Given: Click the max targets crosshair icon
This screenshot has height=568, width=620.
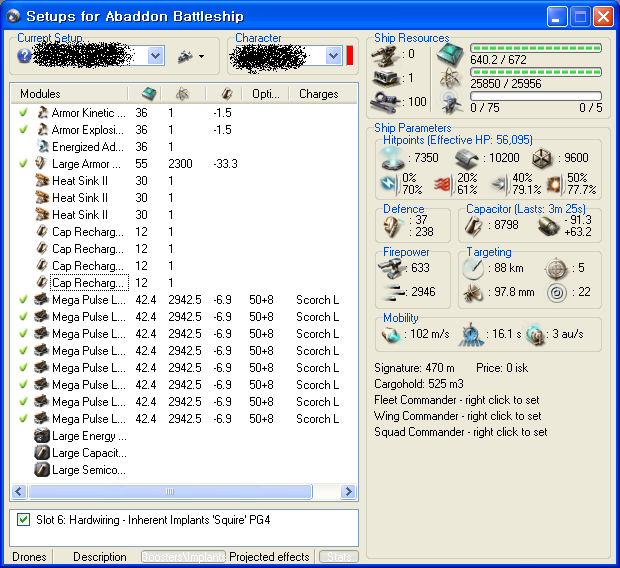Looking at the screenshot, I should point(556,269).
